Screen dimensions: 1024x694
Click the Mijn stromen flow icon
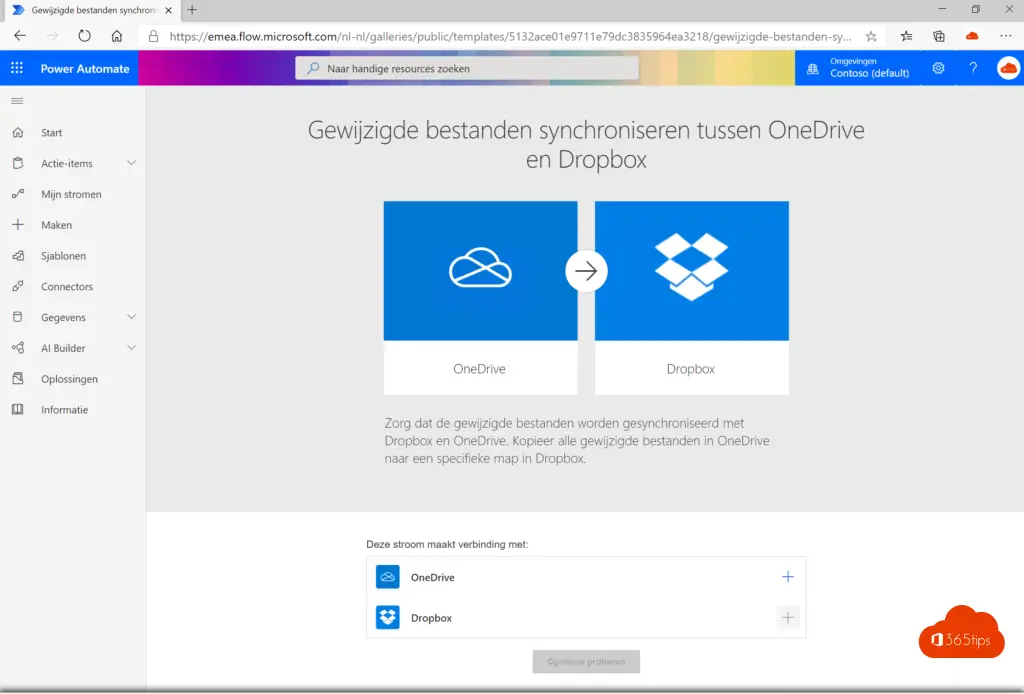point(18,194)
